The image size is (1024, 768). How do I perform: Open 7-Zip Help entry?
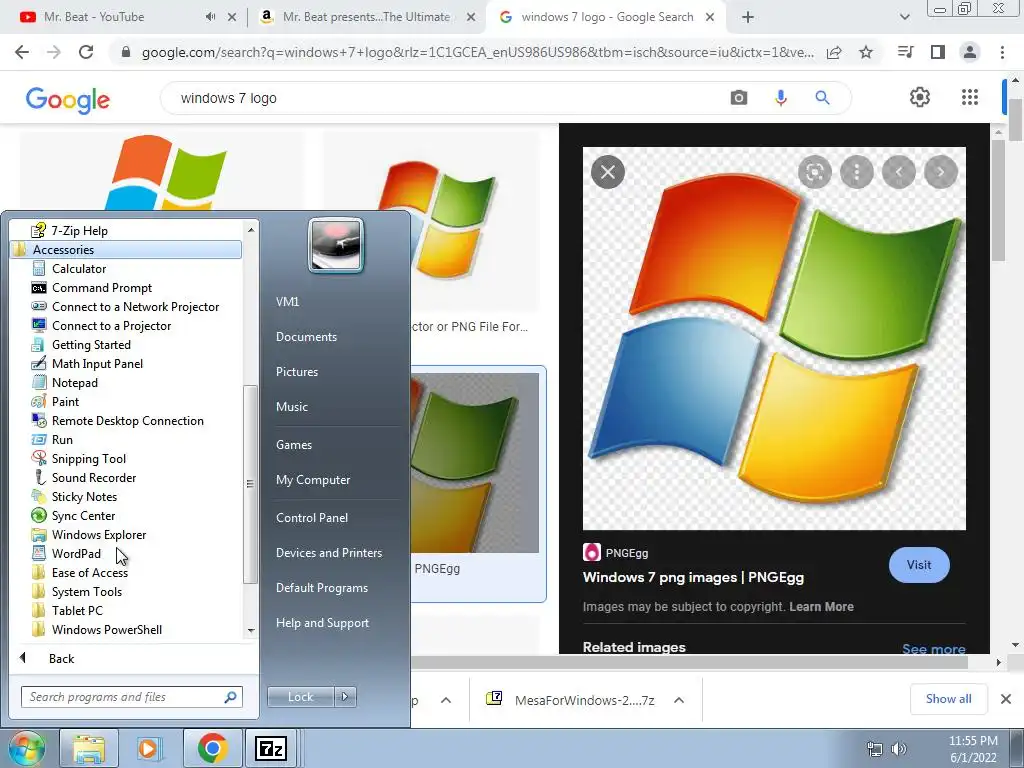point(79,230)
